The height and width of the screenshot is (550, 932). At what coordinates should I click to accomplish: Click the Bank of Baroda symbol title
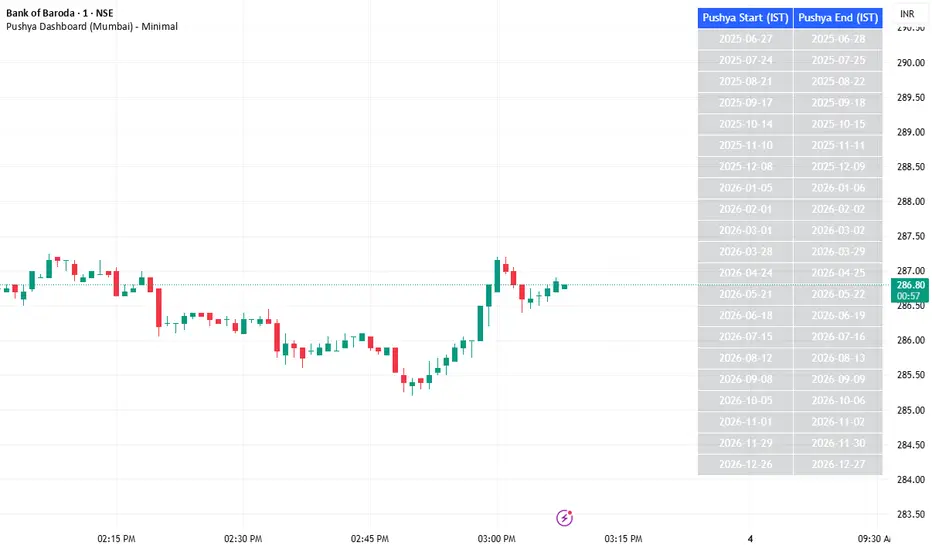coord(60,11)
